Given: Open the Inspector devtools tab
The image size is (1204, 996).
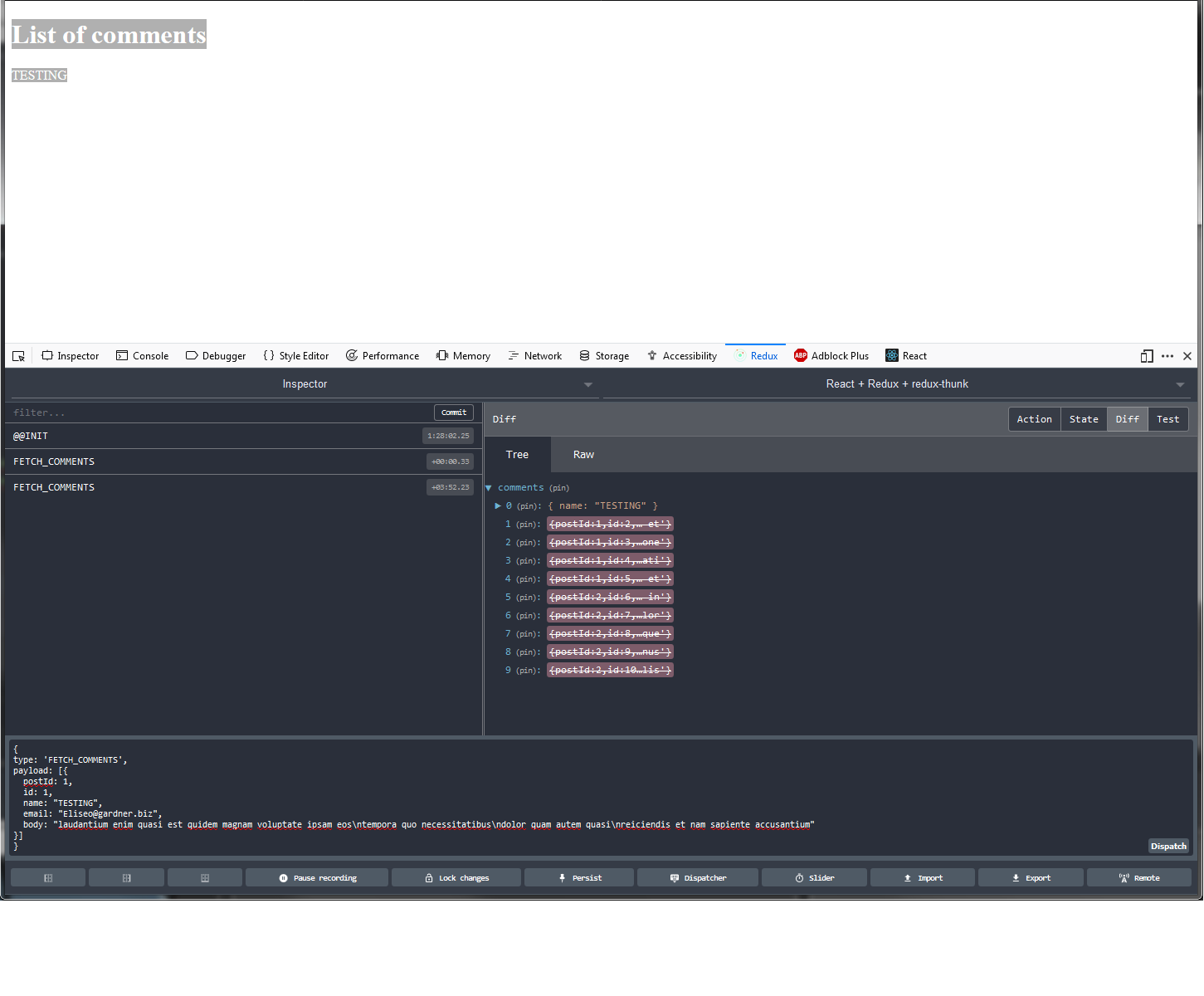Looking at the screenshot, I should pos(71,356).
